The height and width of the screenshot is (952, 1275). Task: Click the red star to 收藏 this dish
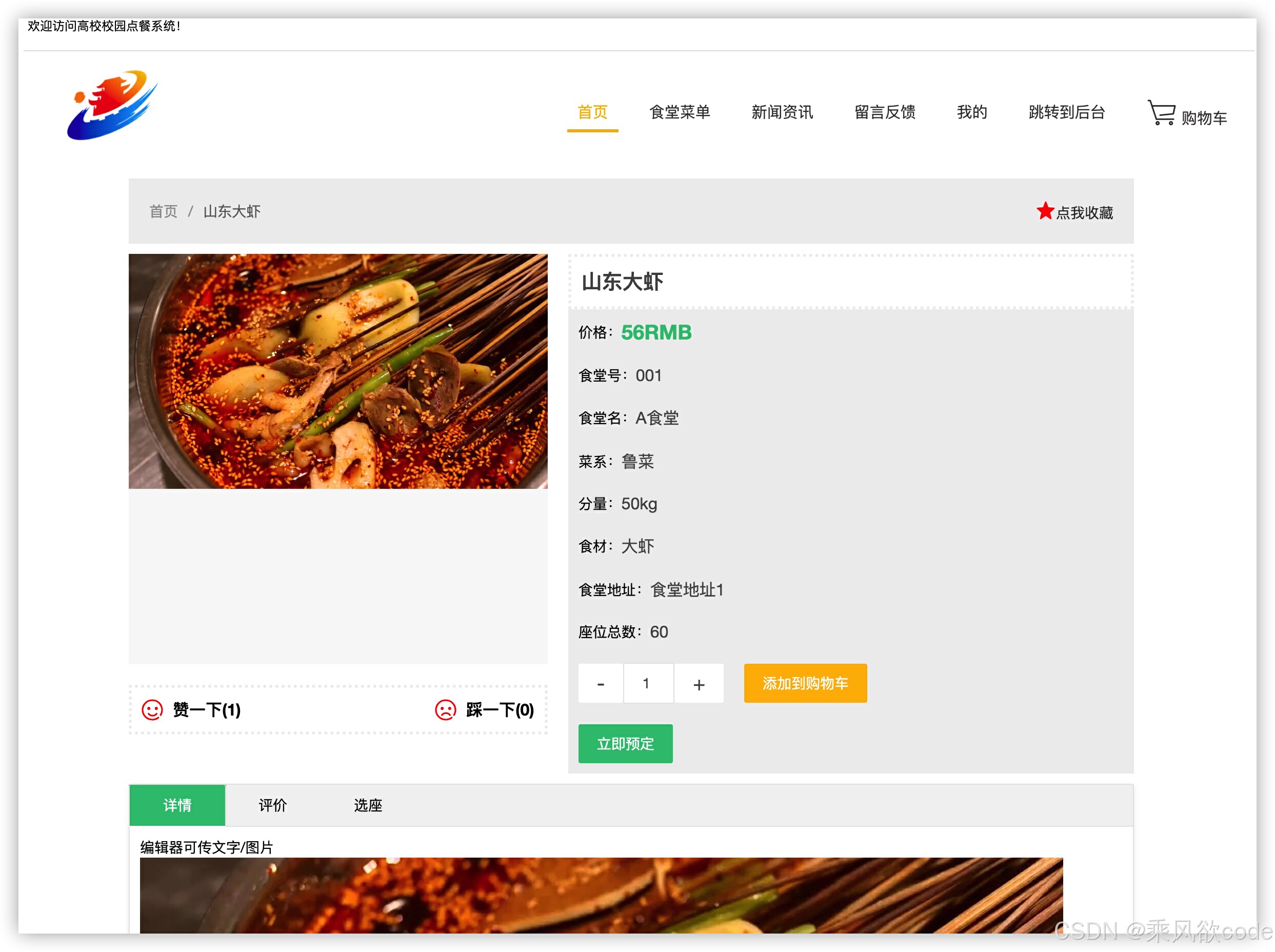click(1046, 211)
